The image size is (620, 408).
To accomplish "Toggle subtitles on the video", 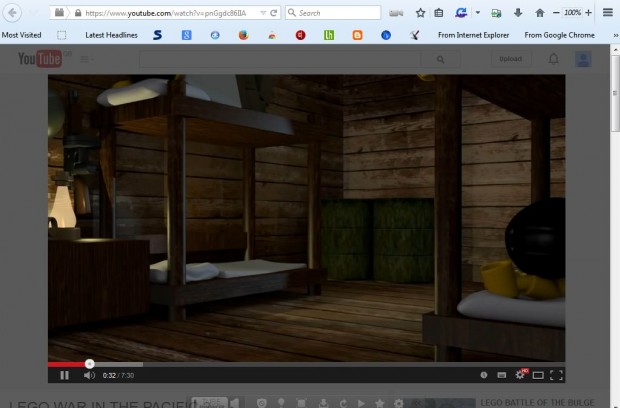I will [501, 375].
